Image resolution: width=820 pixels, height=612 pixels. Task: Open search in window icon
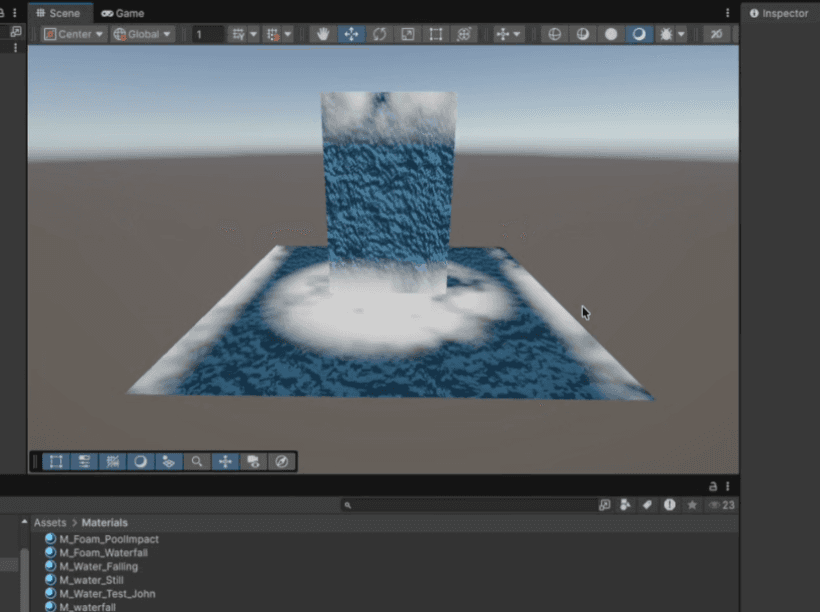tap(605, 505)
